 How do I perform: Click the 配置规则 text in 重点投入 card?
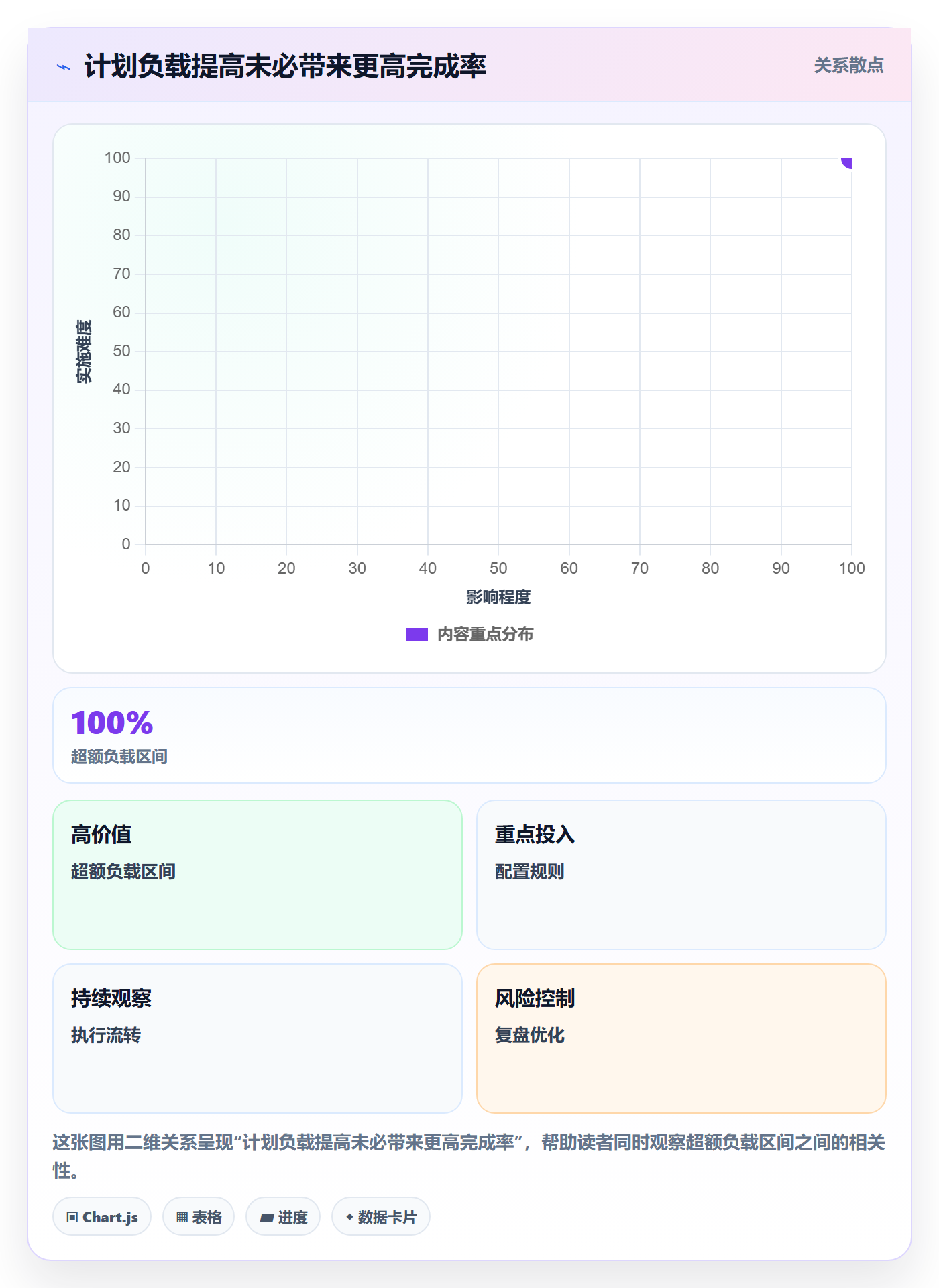(529, 871)
